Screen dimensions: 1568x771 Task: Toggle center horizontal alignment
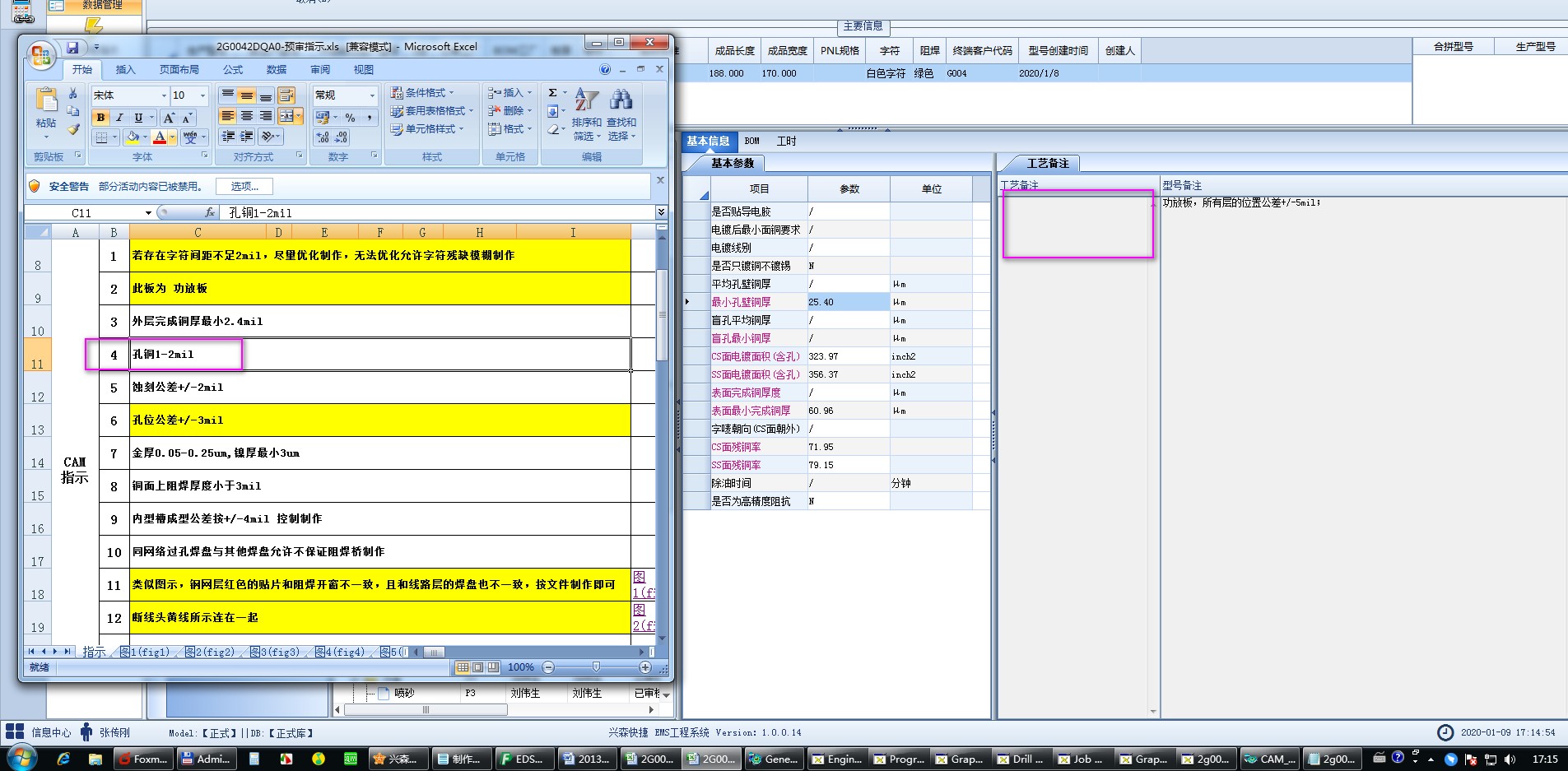(x=246, y=116)
